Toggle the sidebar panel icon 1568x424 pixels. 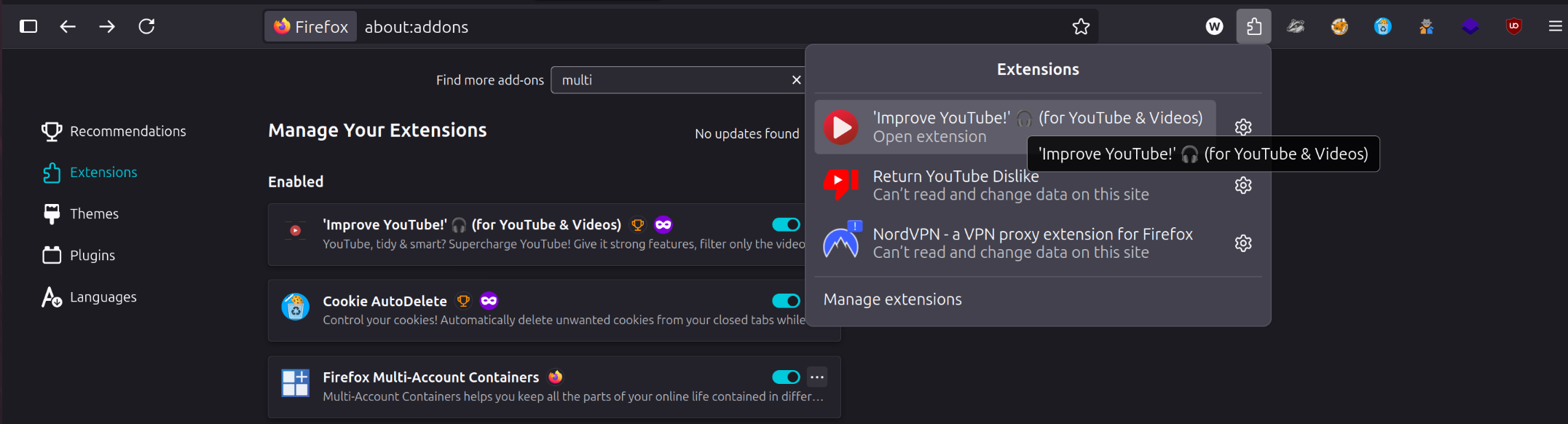click(x=28, y=27)
